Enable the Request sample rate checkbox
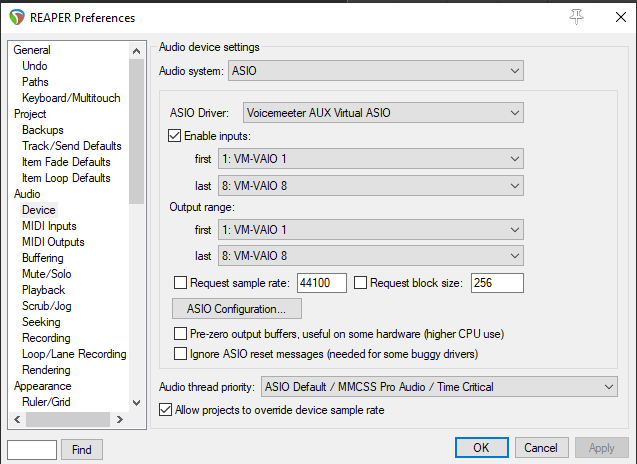 click(x=181, y=283)
